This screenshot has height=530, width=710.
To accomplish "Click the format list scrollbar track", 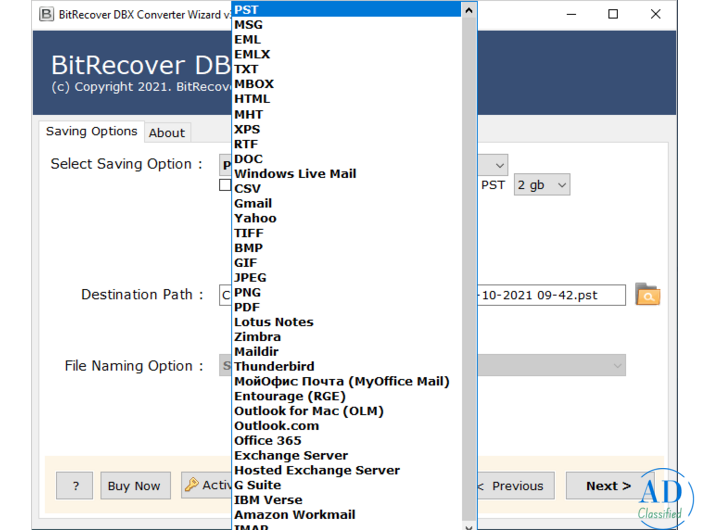I will coord(469,272).
